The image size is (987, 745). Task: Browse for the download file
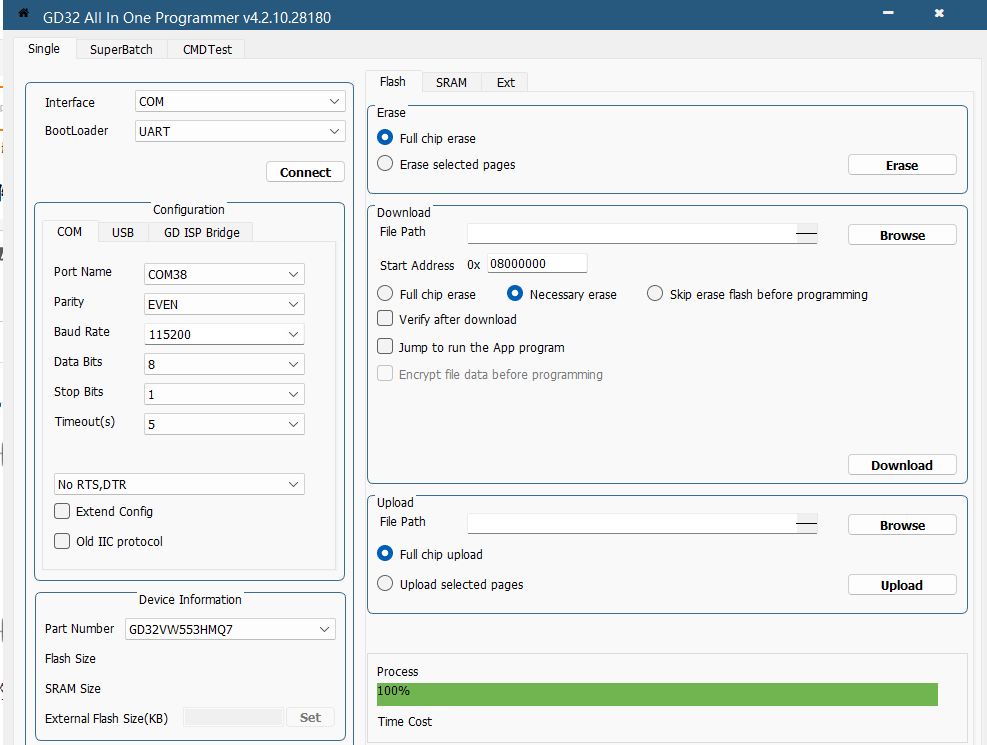(902, 235)
